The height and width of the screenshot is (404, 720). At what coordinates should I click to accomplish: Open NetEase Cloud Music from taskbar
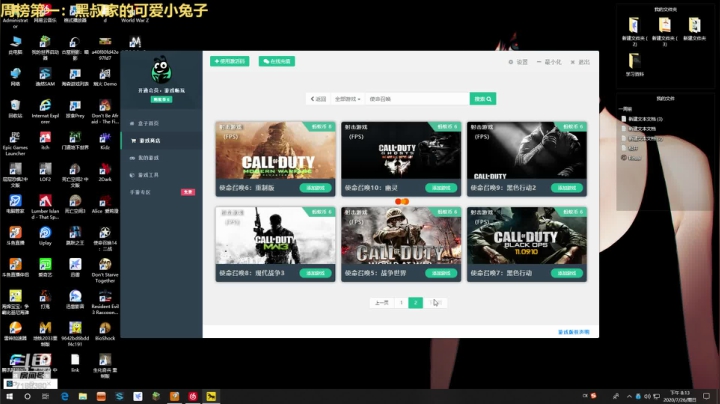[193, 396]
